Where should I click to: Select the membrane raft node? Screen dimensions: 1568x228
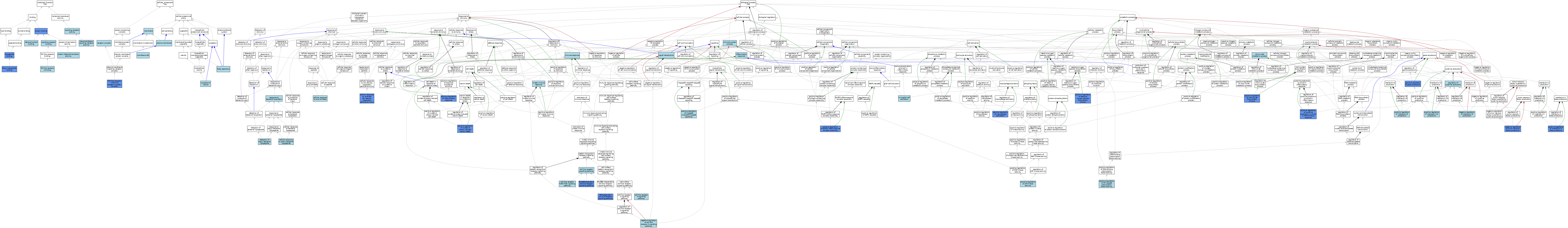143,56
